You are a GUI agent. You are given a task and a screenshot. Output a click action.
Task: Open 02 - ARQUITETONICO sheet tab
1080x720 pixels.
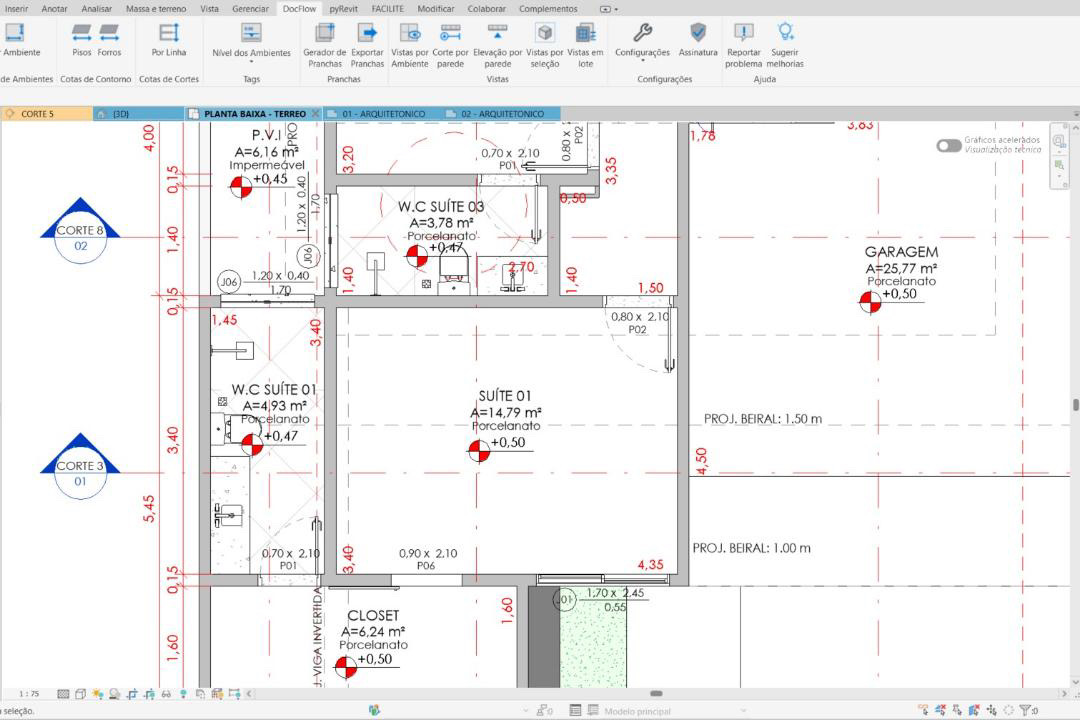coord(502,114)
